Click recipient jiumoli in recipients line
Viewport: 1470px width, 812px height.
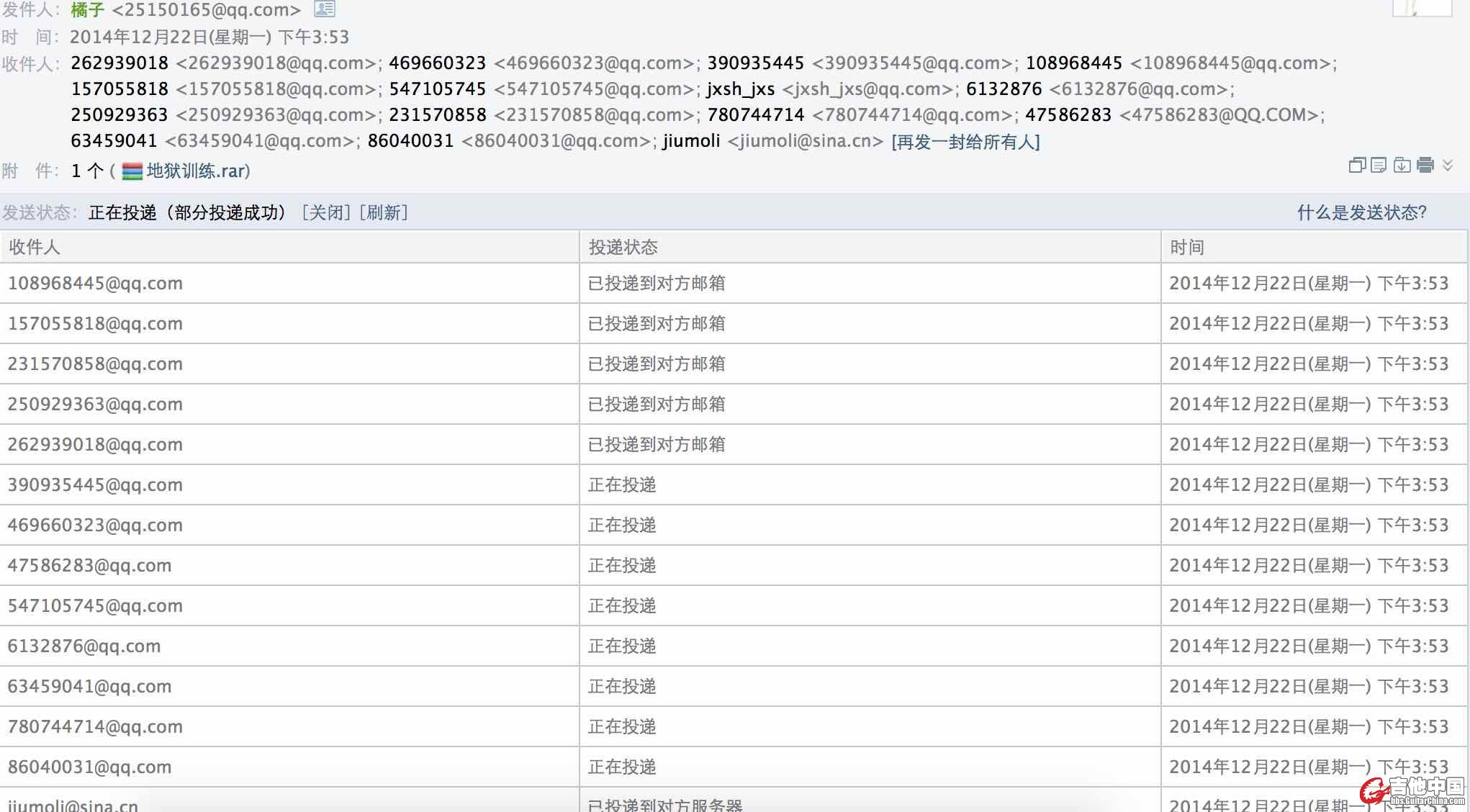(x=691, y=141)
